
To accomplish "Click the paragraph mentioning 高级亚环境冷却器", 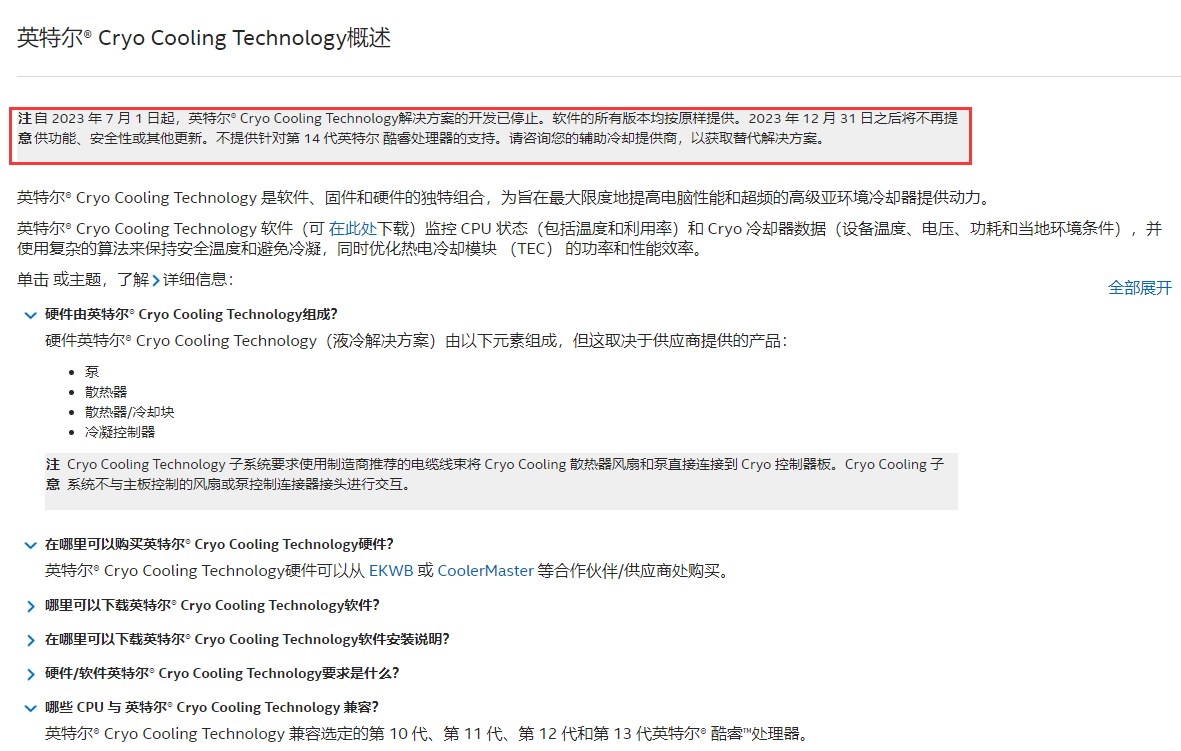I will 504,197.
